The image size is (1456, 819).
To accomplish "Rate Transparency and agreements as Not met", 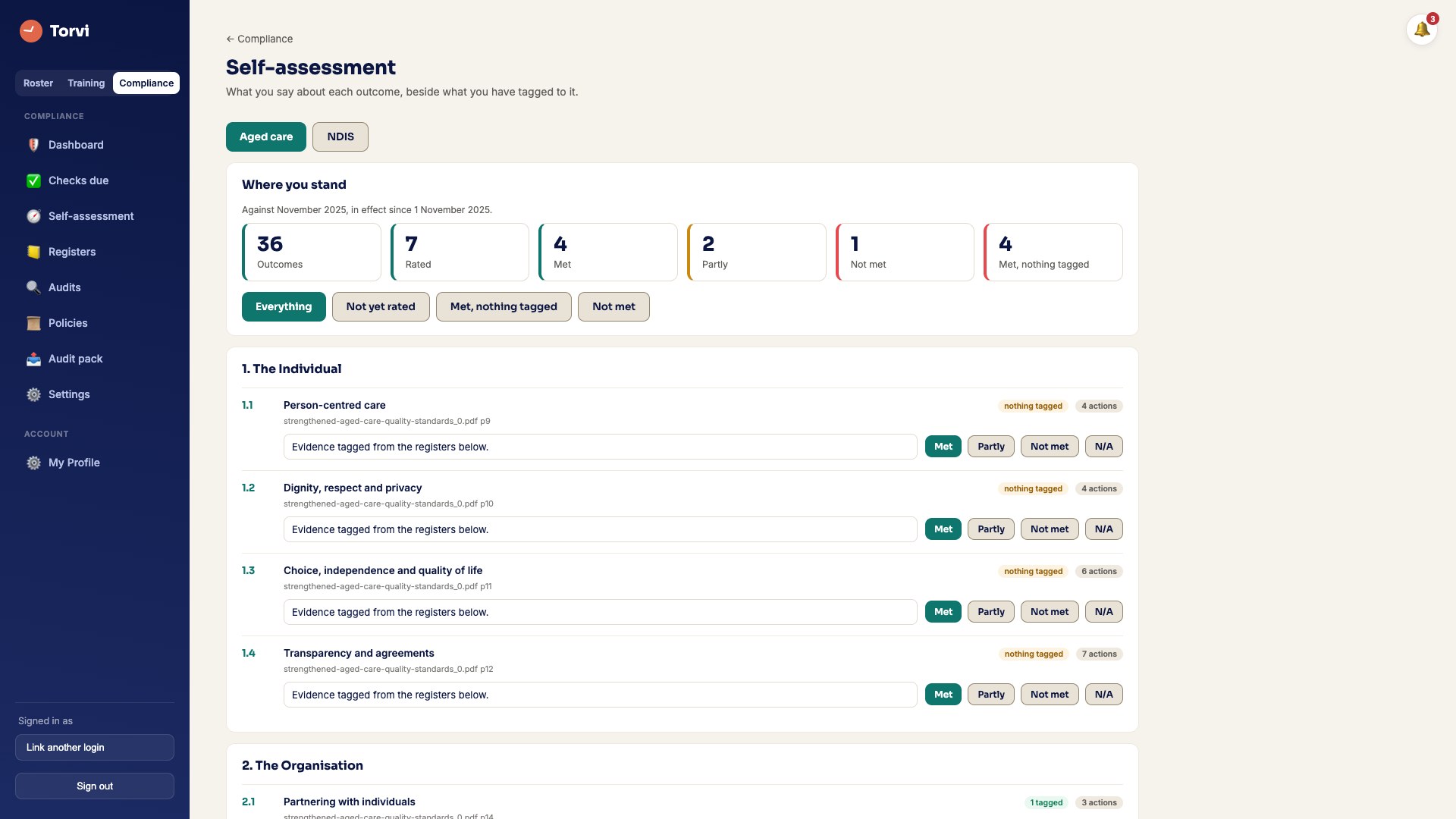I will tap(1050, 695).
